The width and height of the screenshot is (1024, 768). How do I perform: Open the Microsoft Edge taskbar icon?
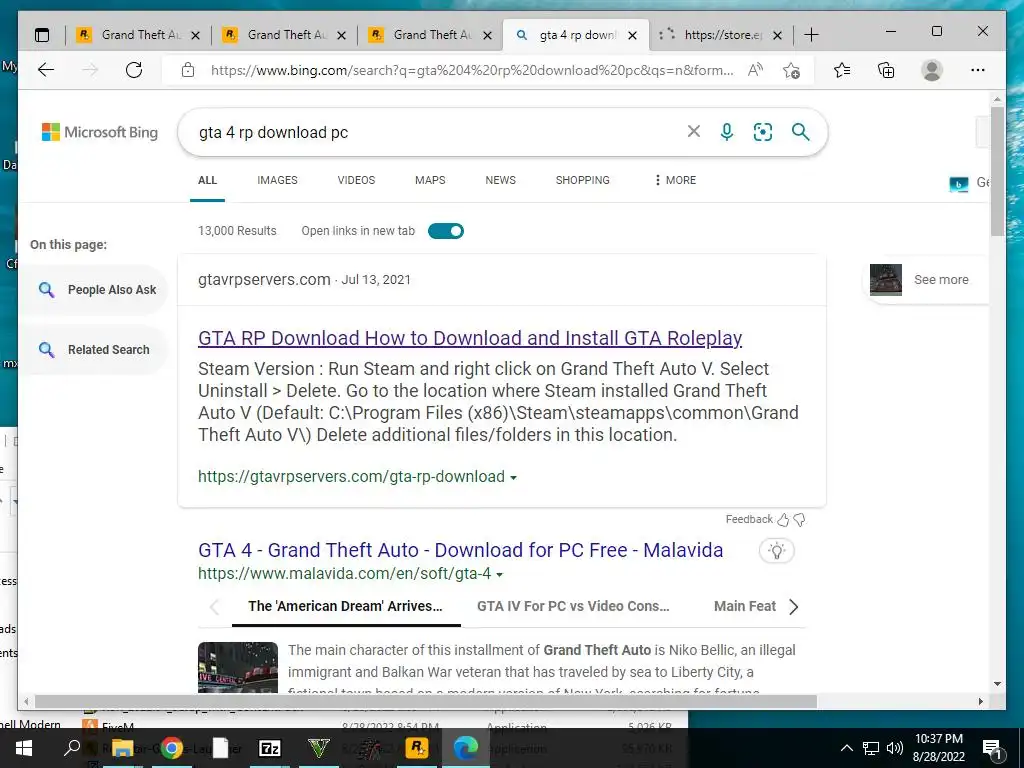coord(466,748)
